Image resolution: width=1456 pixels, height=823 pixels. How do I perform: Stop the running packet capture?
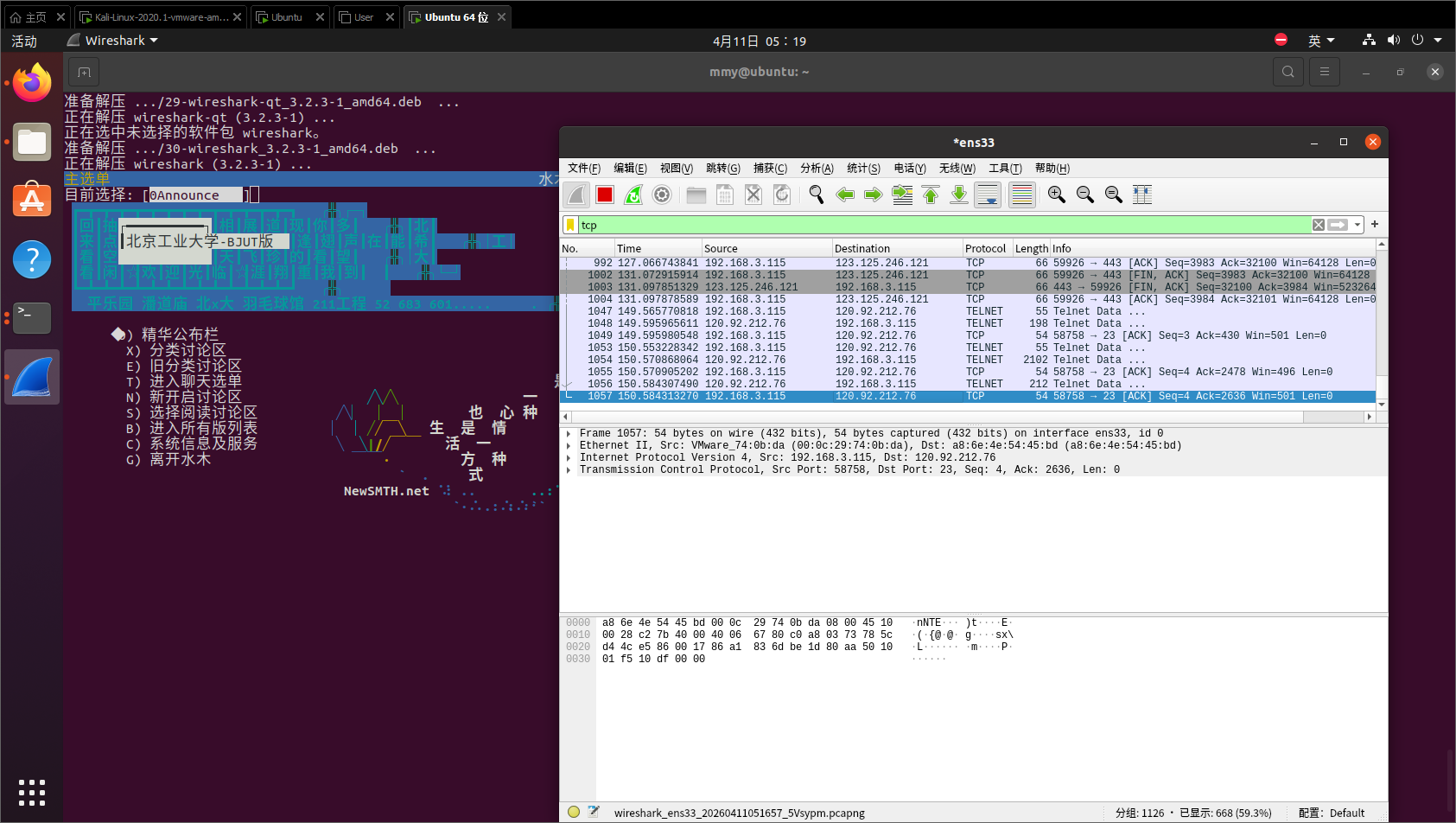[605, 195]
